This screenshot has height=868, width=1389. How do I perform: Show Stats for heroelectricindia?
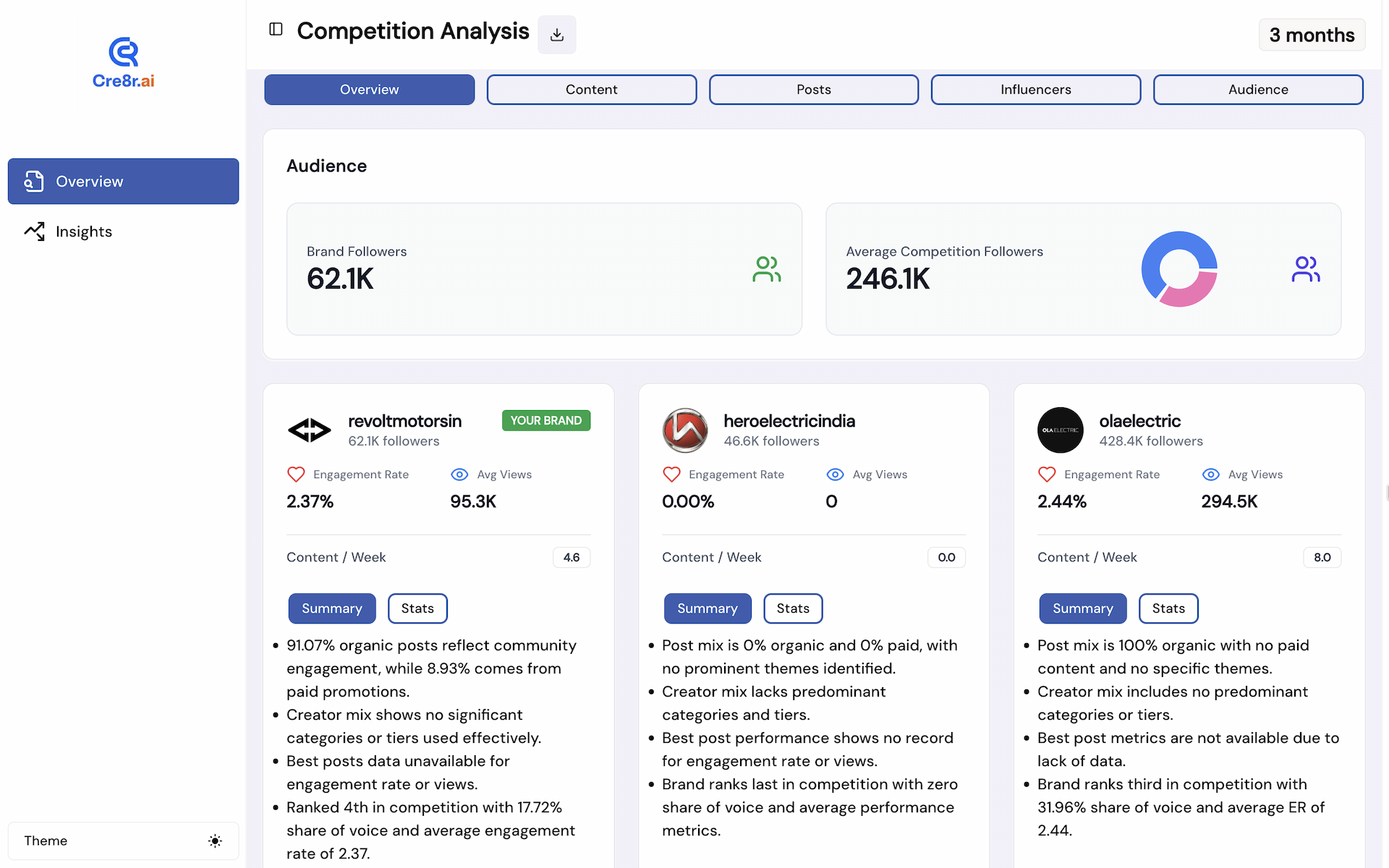point(793,608)
